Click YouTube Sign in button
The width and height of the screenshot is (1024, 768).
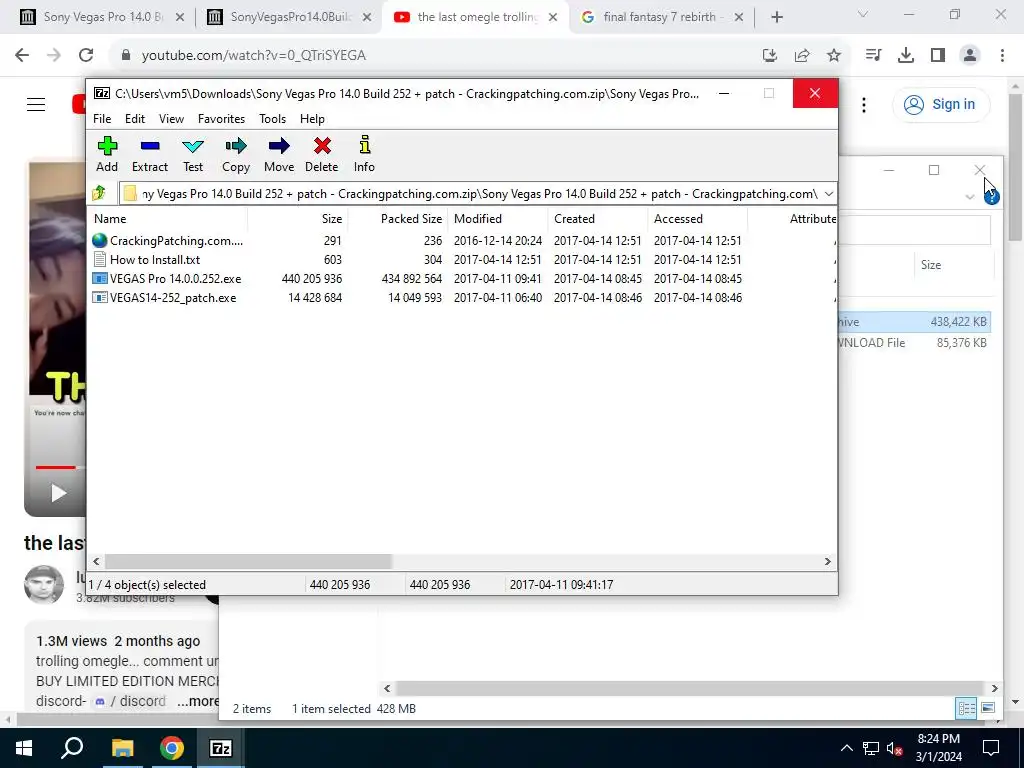pyautogui.click(x=940, y=104)
